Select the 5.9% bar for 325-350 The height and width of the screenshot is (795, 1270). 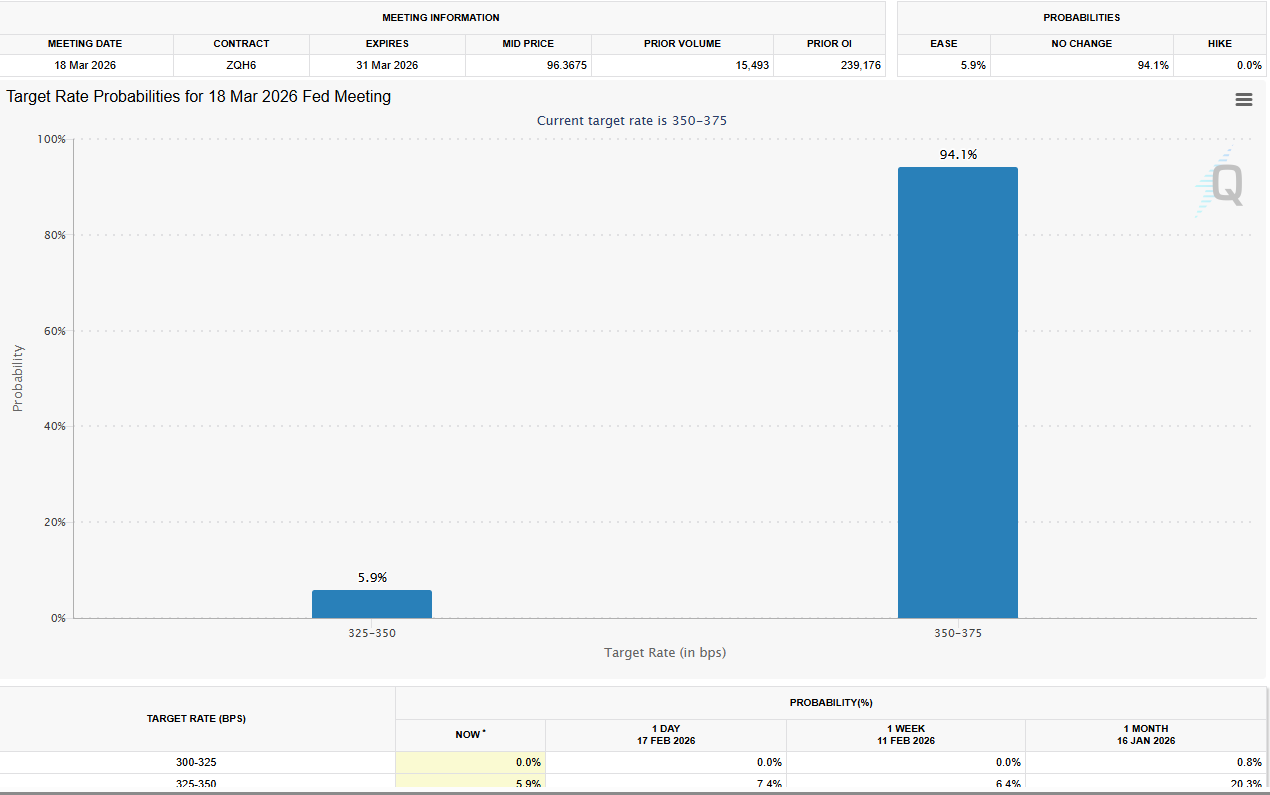[x=372, y=602]
